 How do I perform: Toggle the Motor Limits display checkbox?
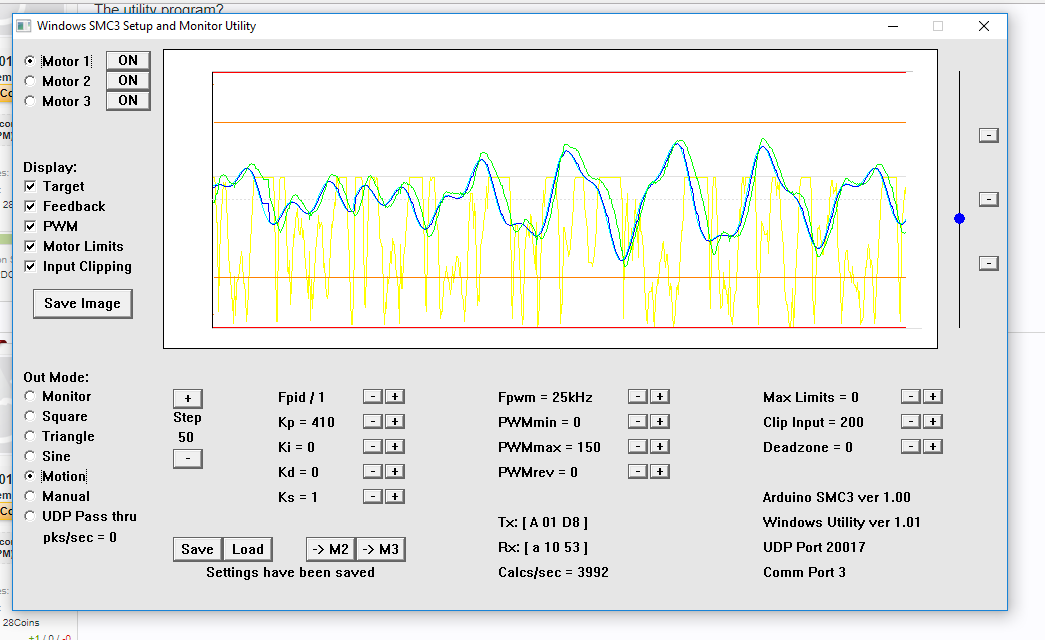31,246
